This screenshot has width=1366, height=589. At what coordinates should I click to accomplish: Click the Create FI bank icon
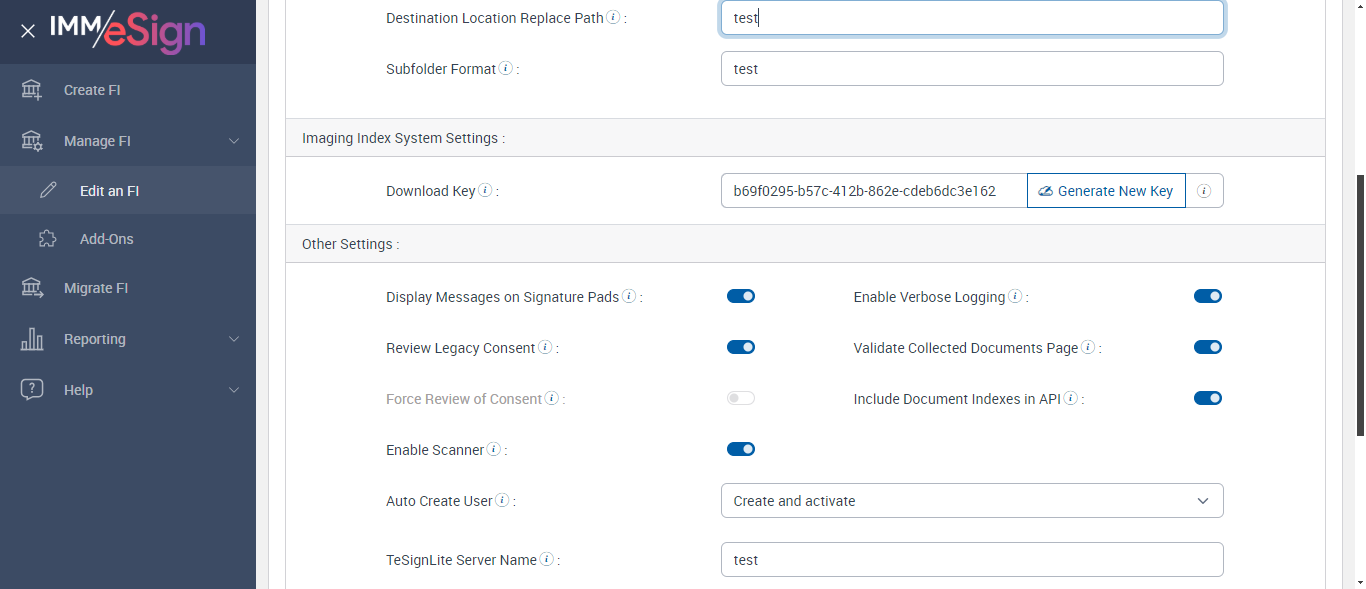coord(32,90)
